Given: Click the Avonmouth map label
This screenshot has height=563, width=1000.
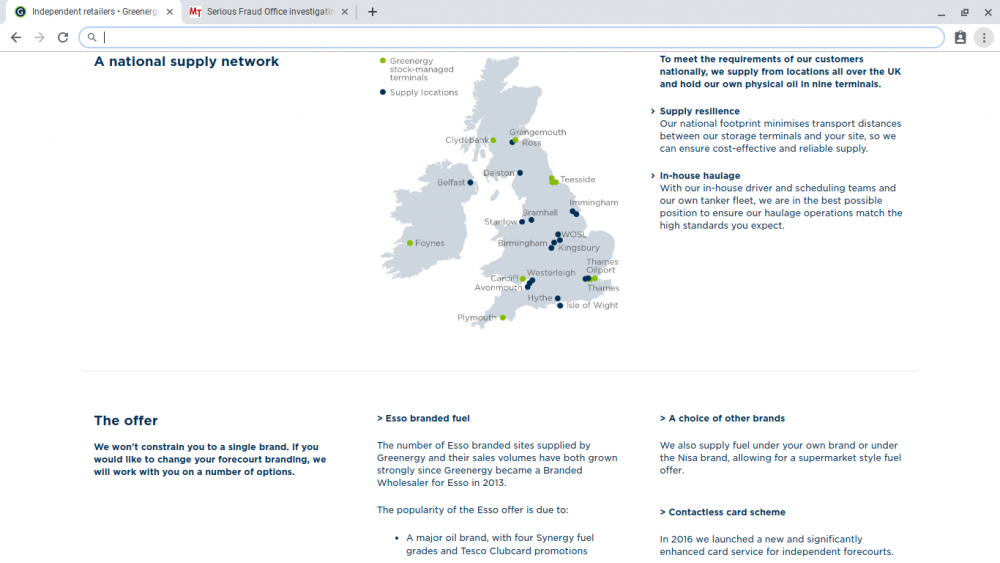Looking at the screenshot, I should (498, 288).
